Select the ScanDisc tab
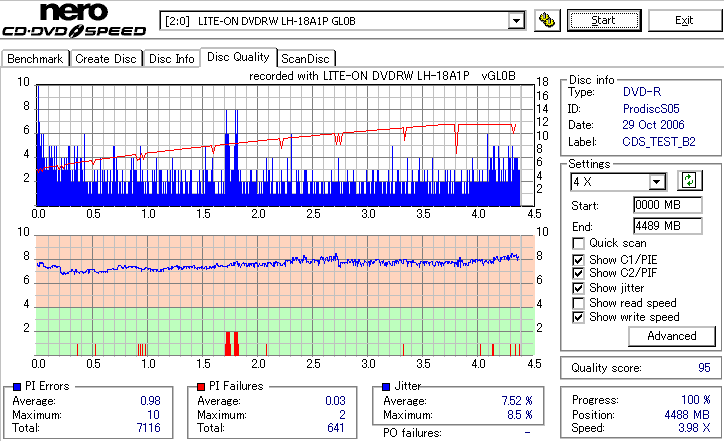Image resolution: width=724 pixels, height=441 pixels. (305, 59)
